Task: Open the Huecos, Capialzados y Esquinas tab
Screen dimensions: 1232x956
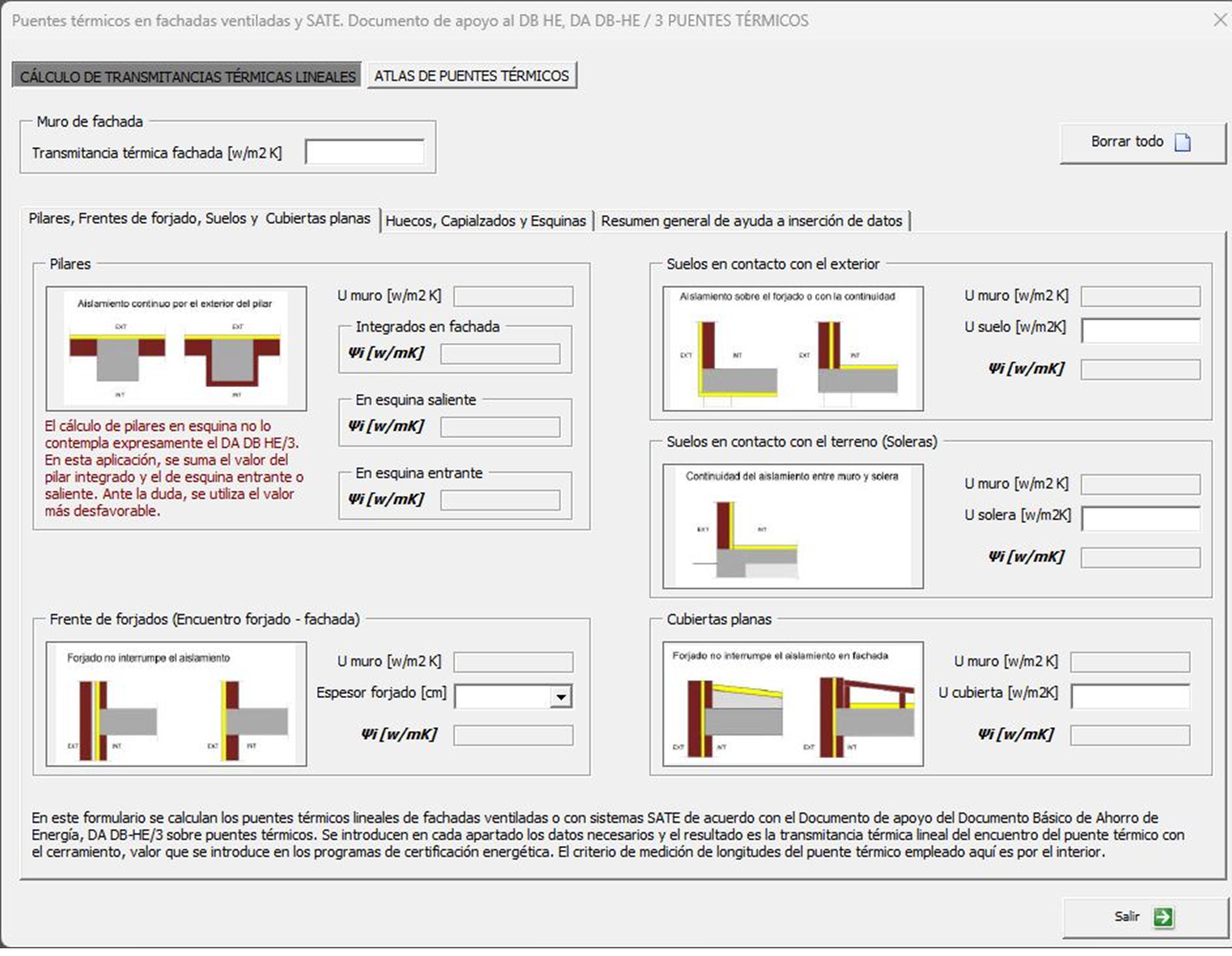Action: [x=486, y=221]
